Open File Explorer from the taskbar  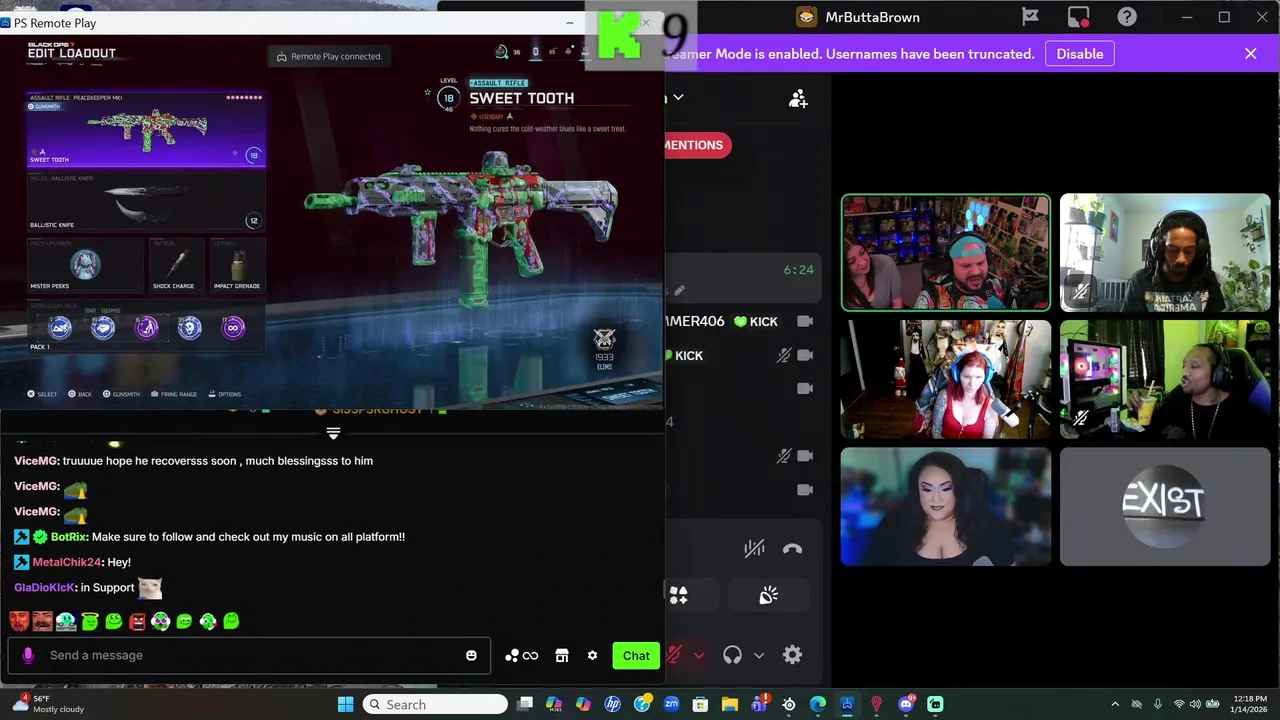click(730, 704)
